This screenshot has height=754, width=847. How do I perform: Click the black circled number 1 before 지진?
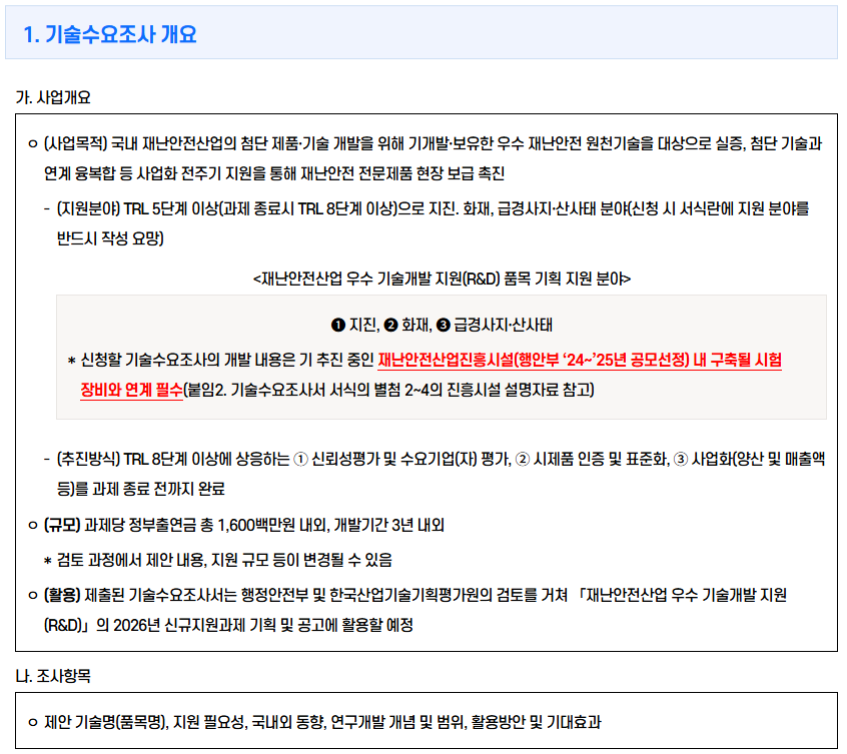338,326
